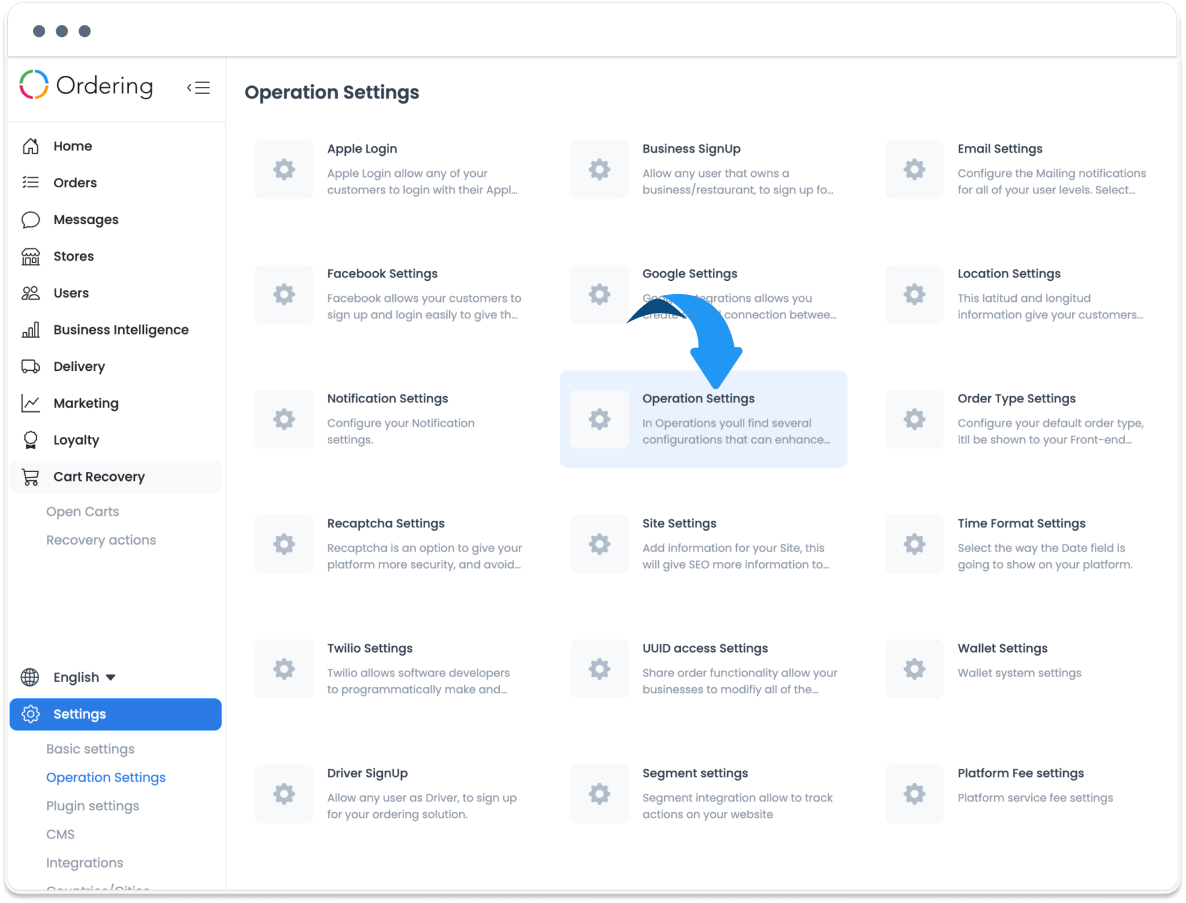This screenshot has width=1186, height=903.
Task: Click the Platform Fee settings gear icon
Action: click(x=914, y=793)
